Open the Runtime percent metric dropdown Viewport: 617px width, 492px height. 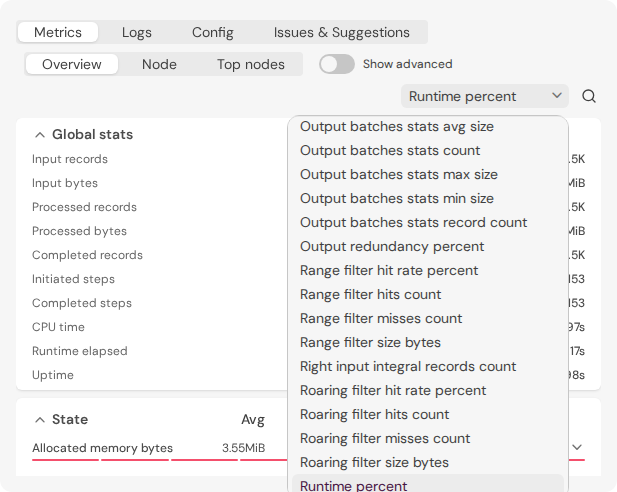tap(485, 96)
